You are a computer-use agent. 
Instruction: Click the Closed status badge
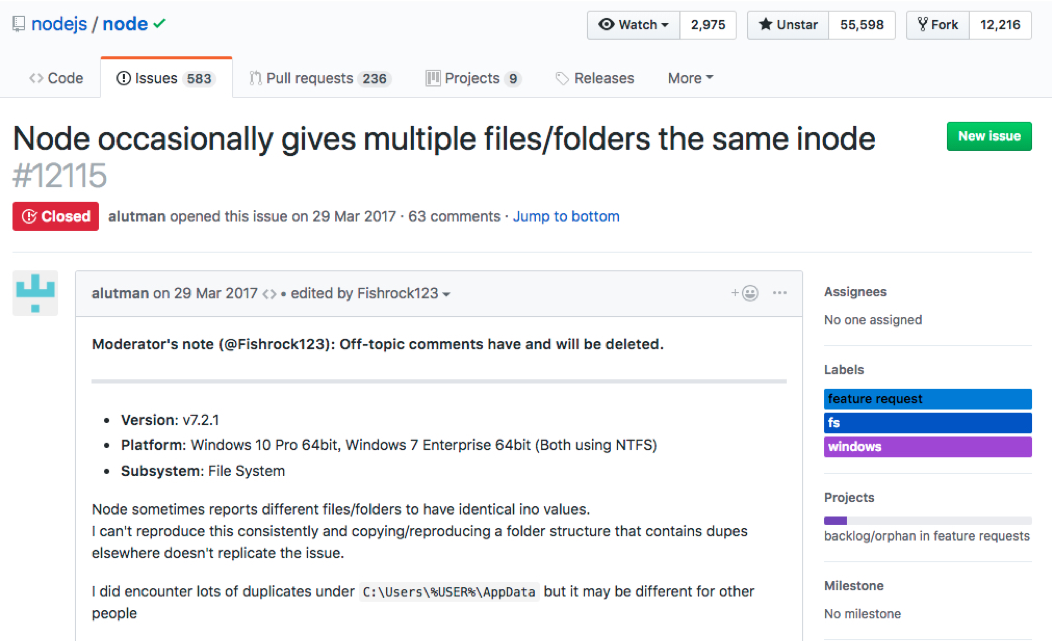56,217
